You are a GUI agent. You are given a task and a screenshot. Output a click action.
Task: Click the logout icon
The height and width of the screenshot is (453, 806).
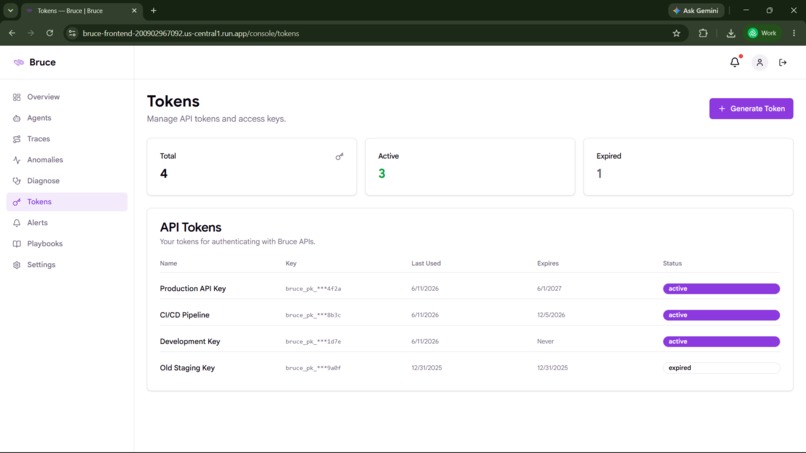point(782,62)
